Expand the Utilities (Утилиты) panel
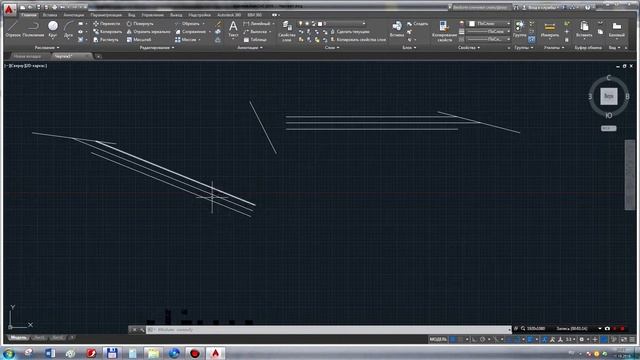 tap(554, 48)
